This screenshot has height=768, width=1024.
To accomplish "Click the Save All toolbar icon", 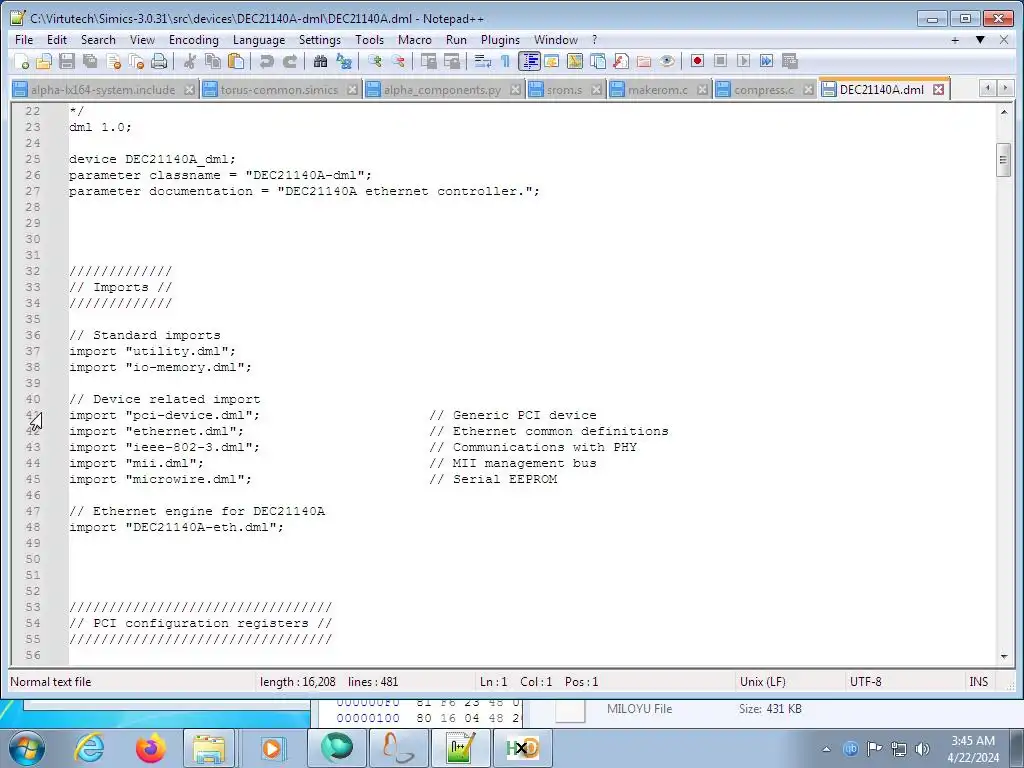I will point(90,61).
